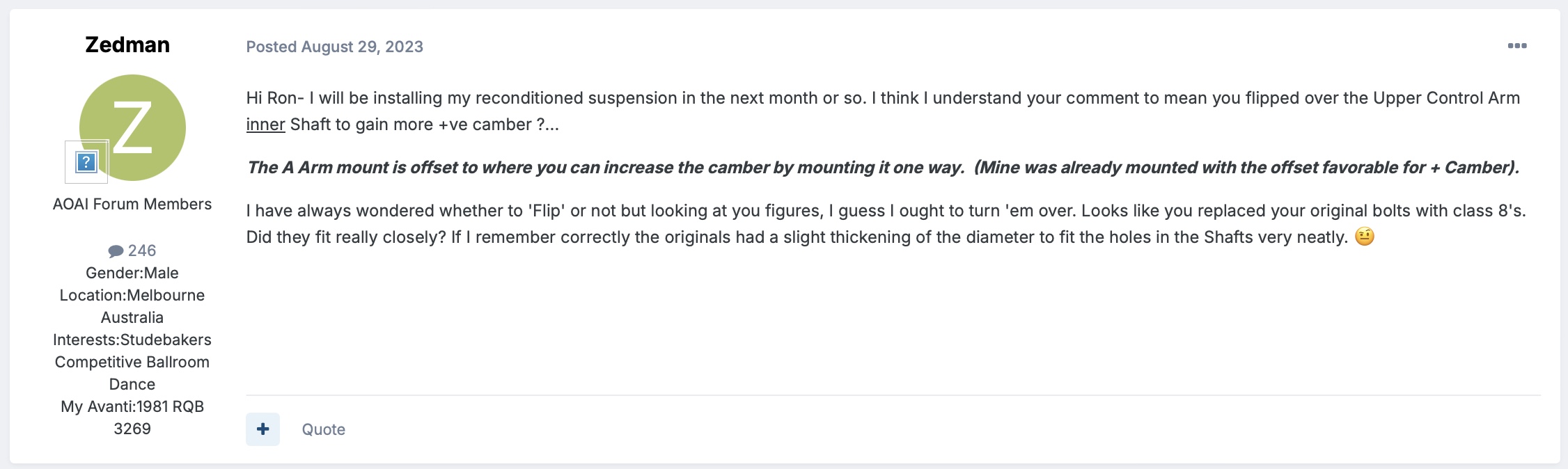Click the Interests:Studebakers profile field
The height and width of the screenshot is (469, 1568).
tap(132, 340)
